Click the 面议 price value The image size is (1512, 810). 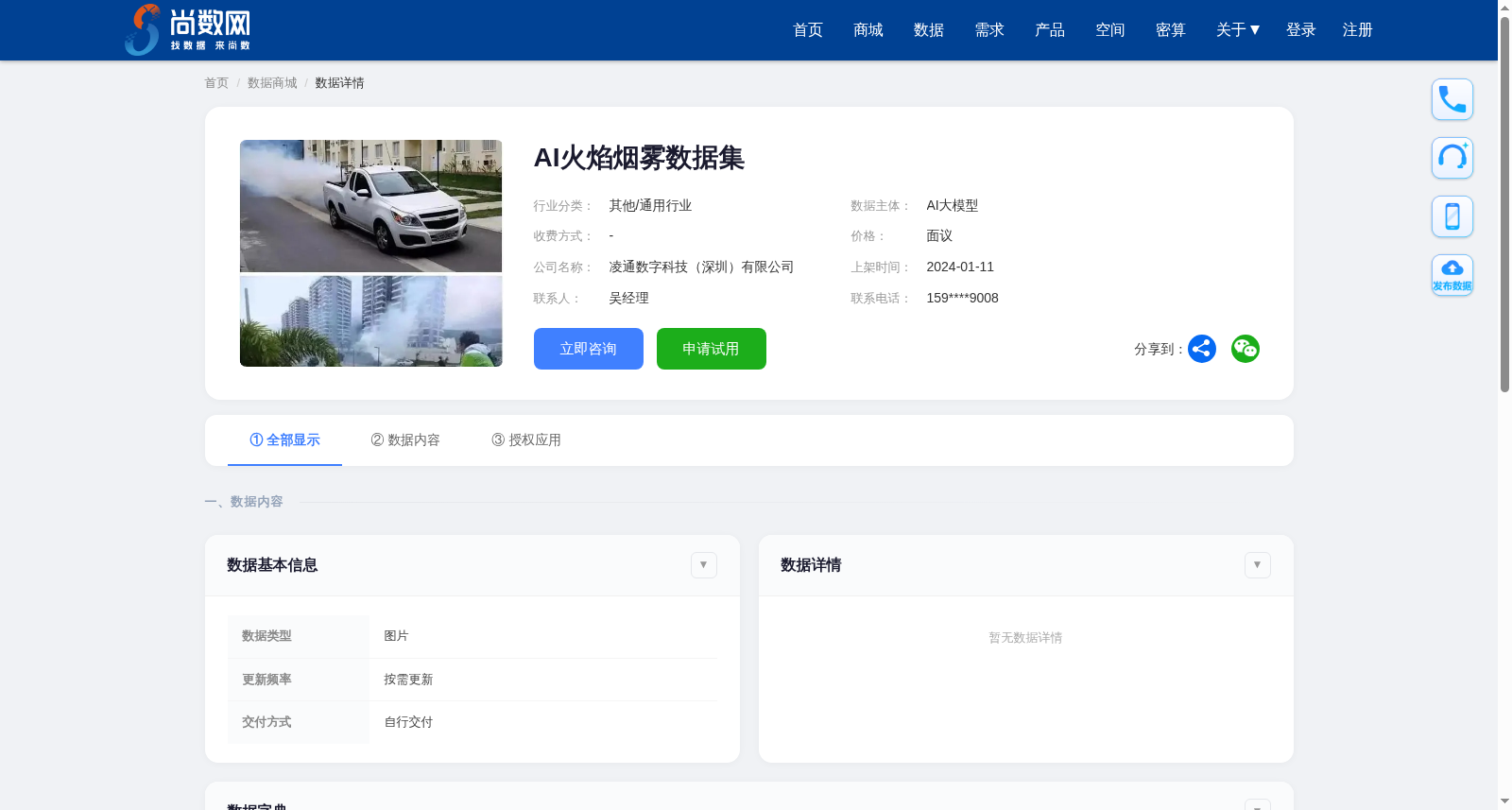(939, 236)
